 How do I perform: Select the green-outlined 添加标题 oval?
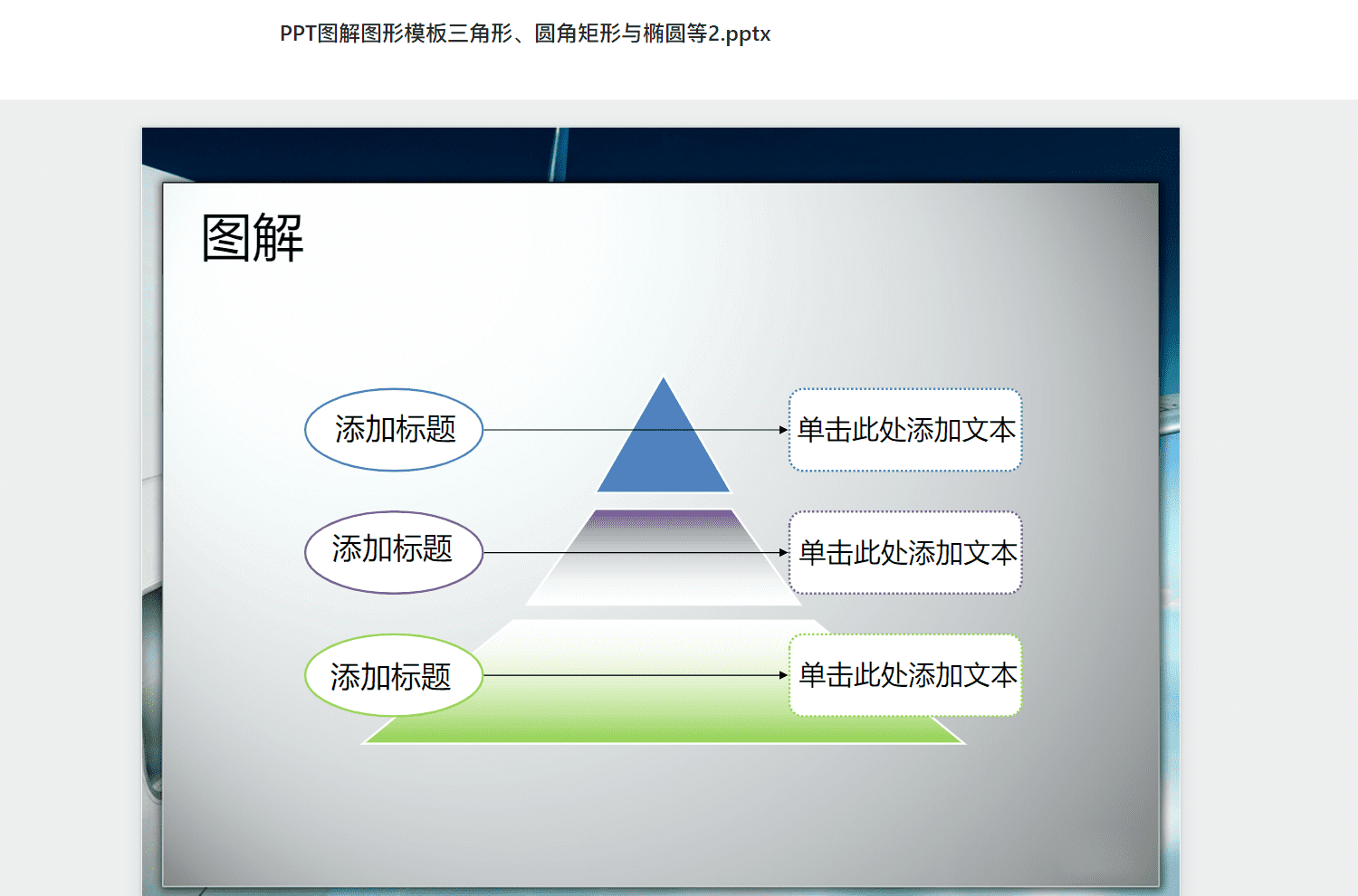click(394, 675)
